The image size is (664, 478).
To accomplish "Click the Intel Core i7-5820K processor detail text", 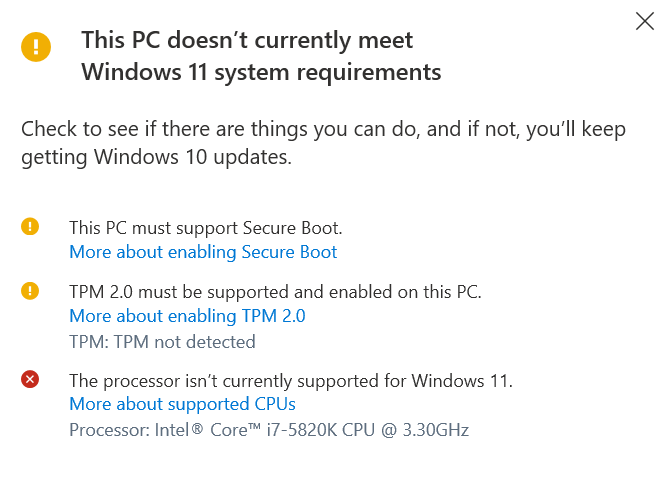I will coord(269,430).
